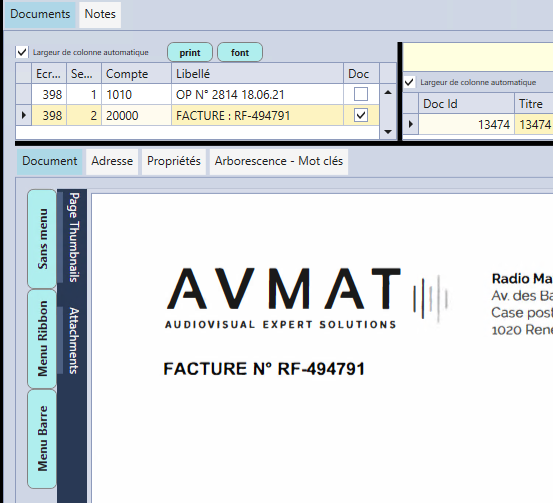The width and height of the screenshot is (553, 503).
Task: Uncheck the Doc box for FACTURE RF-494791 row
Action: coord(361,115)
